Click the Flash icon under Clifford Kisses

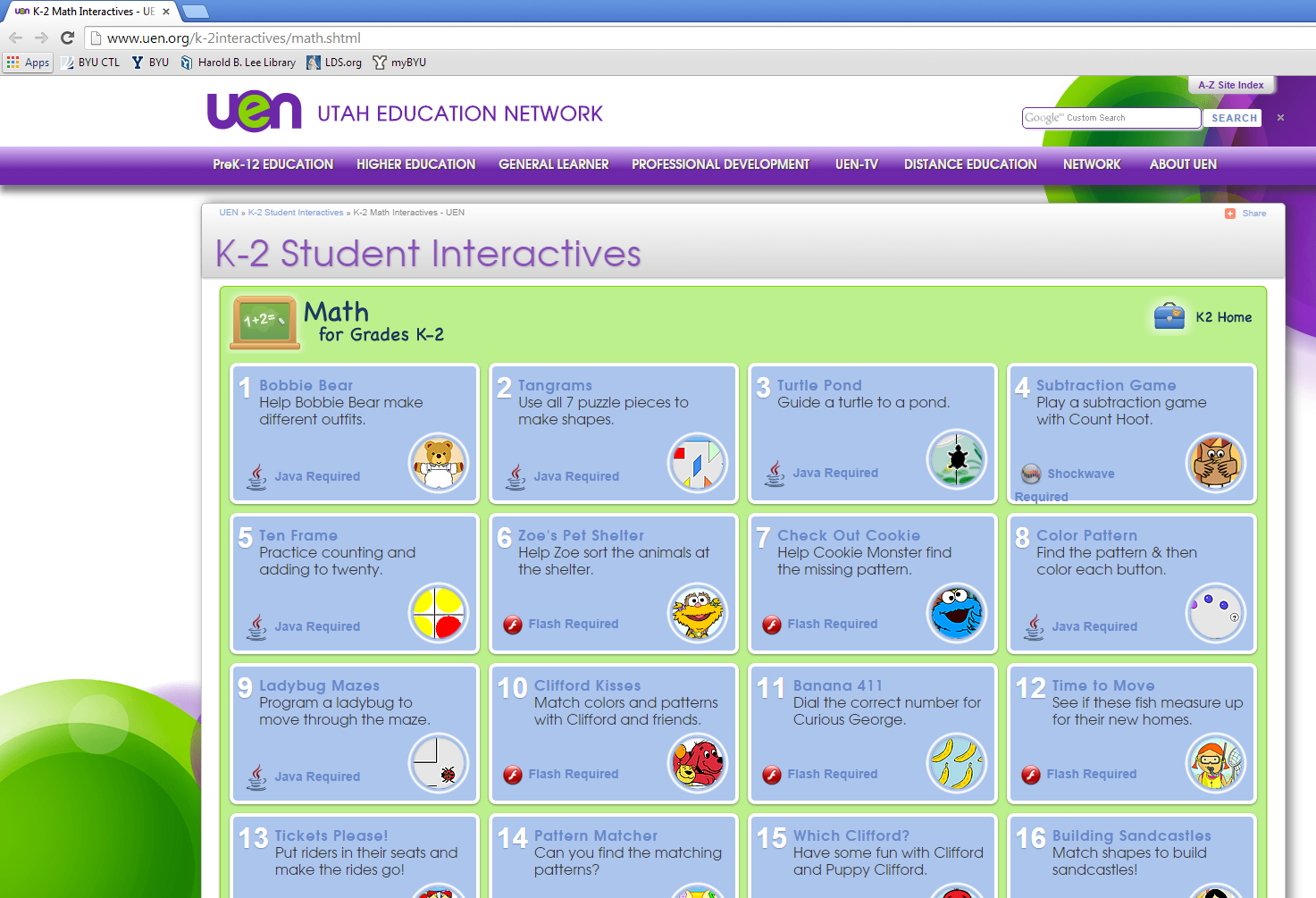[513, 775]
